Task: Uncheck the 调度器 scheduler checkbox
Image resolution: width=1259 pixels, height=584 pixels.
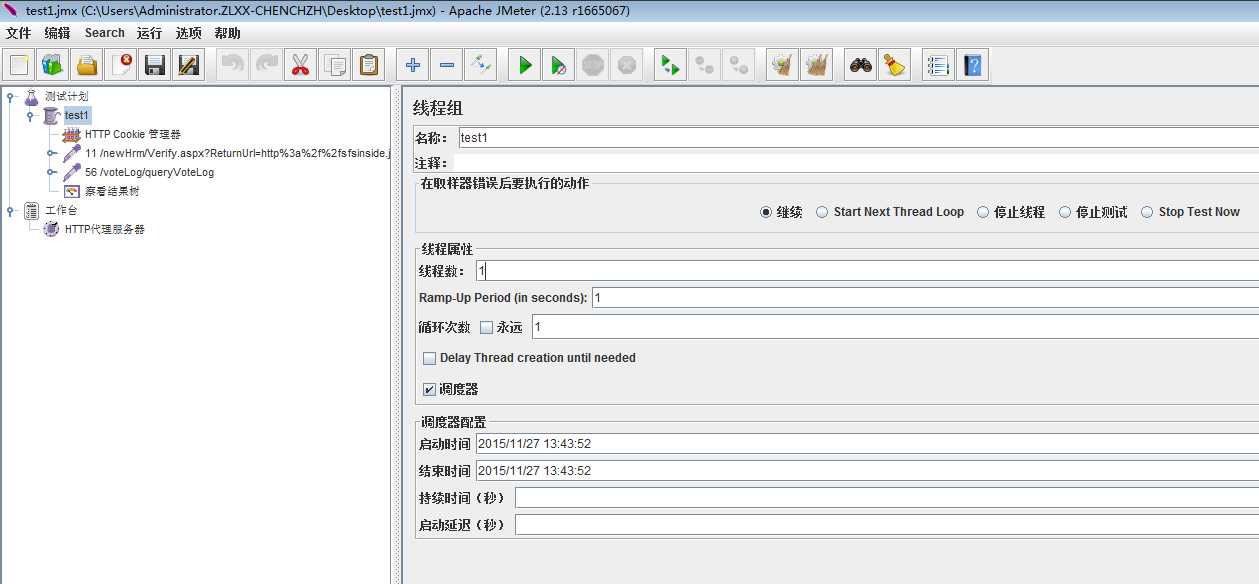Action: click(429, 389)
